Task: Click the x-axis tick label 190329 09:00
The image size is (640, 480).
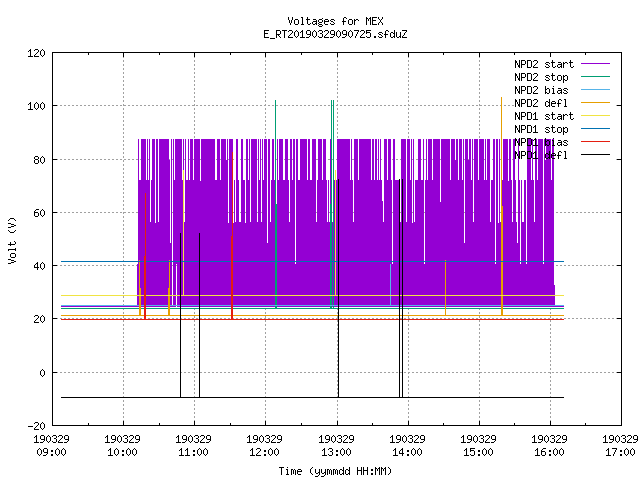Action: click(51, 446)
